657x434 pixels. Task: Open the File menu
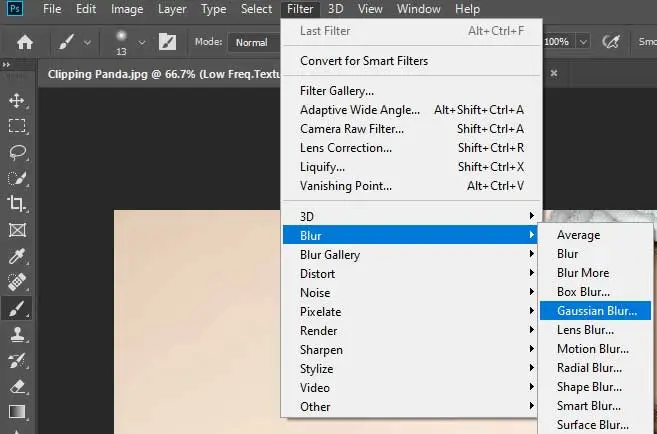click(52, 9)
